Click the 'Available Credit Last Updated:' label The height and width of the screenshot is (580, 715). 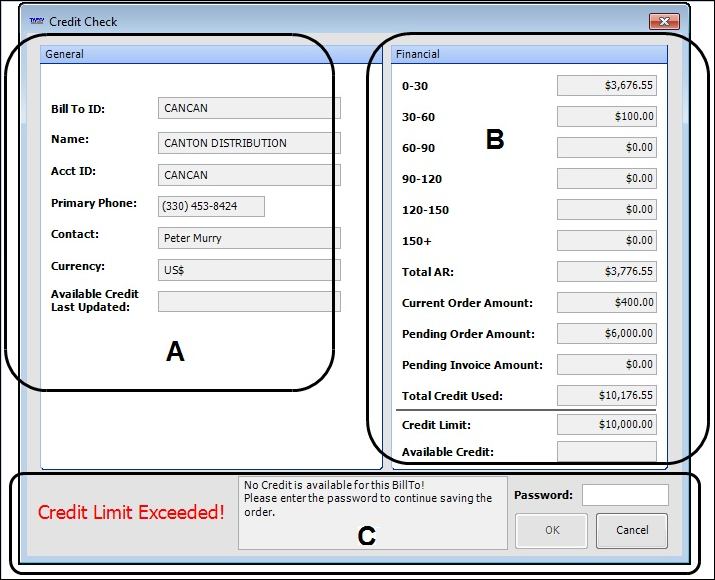[95, 300]
